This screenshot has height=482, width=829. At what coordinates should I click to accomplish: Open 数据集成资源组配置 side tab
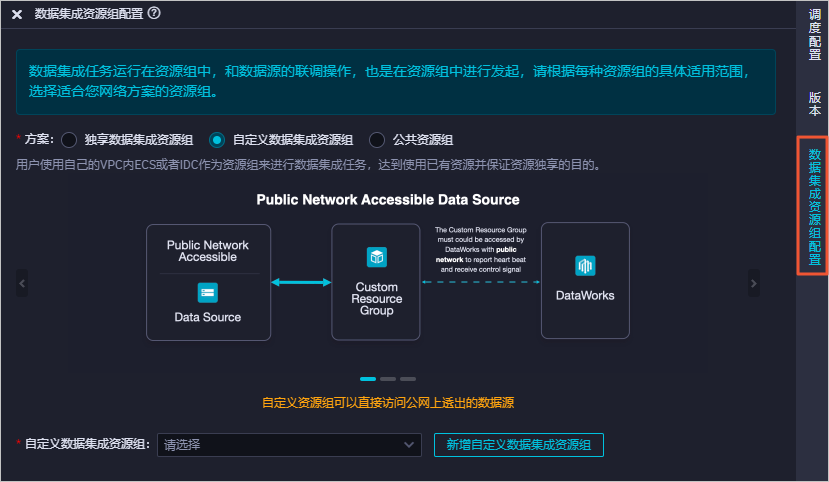tap(814, 206)
